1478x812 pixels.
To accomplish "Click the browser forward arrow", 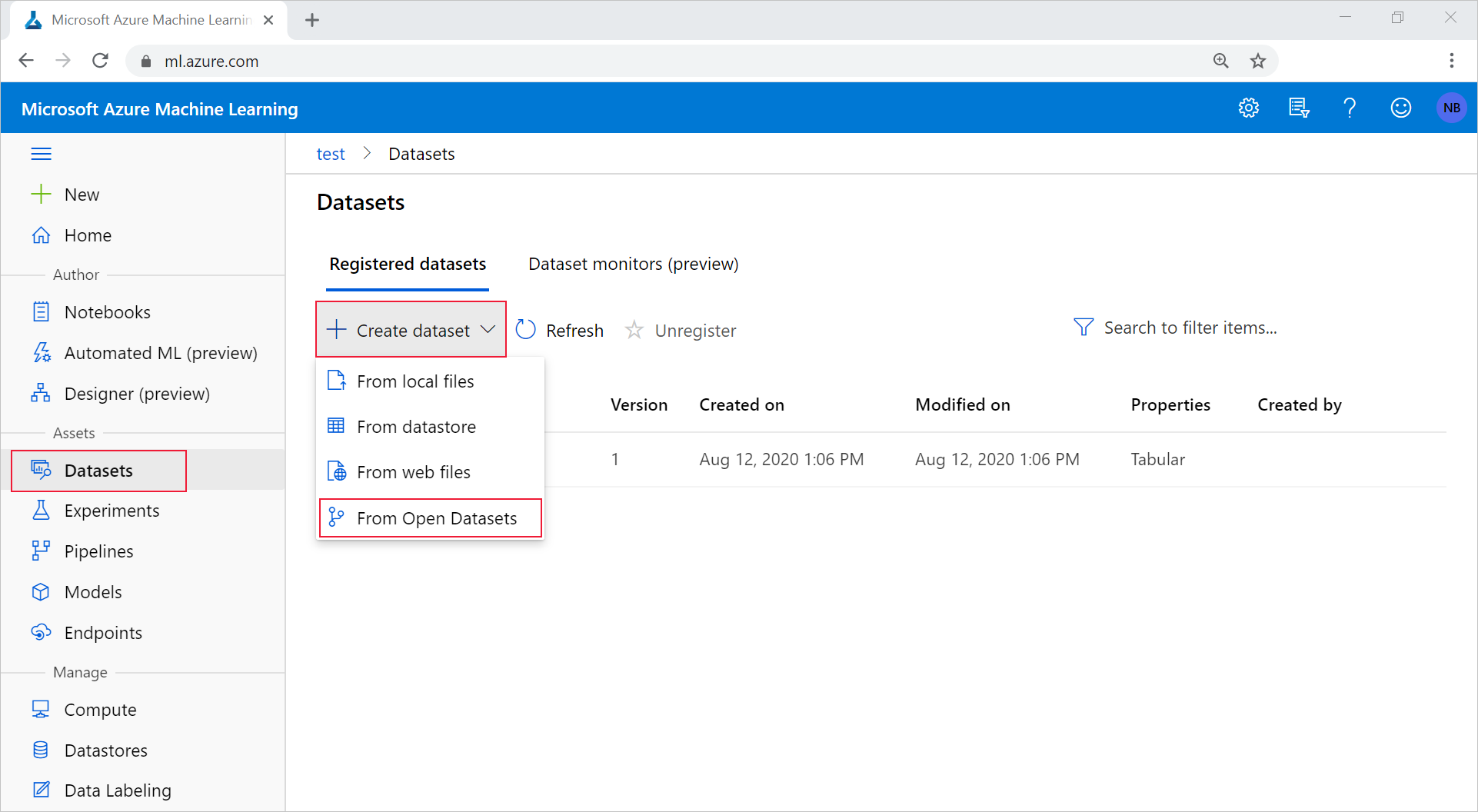I will click(x=63, y=61).
